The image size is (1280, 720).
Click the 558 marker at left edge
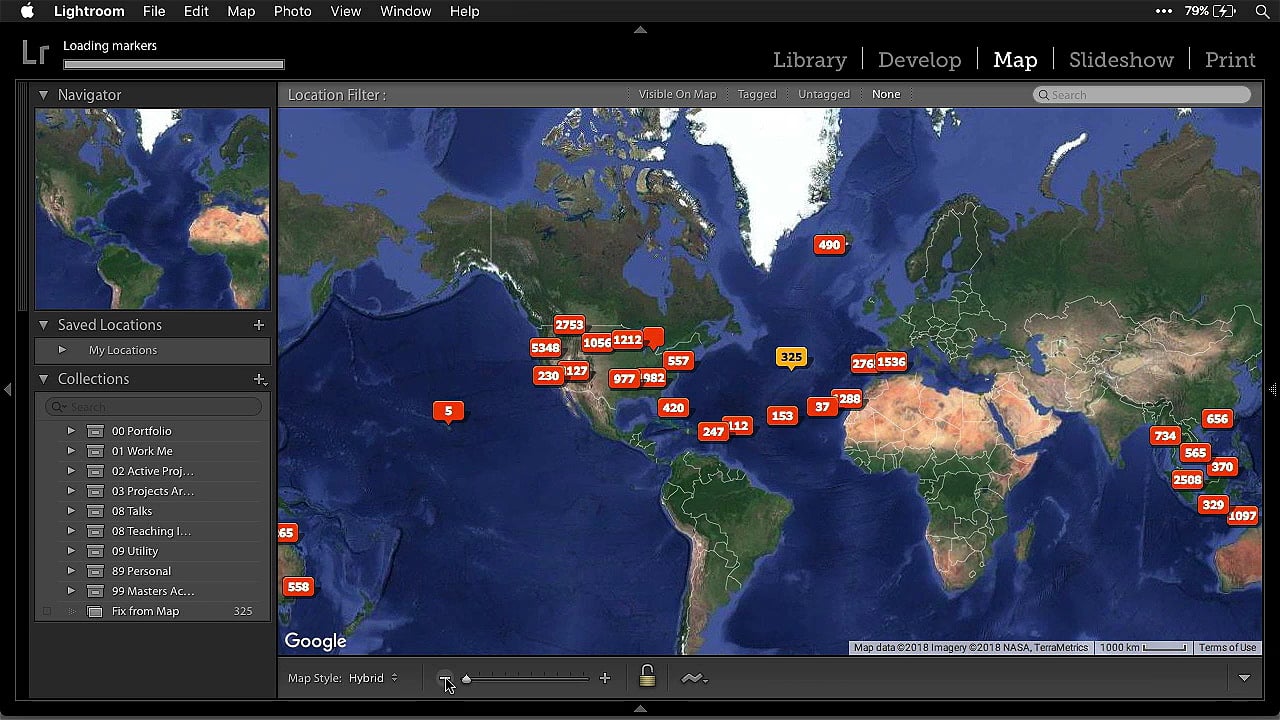pyautogui.click(x=298, y=587)
